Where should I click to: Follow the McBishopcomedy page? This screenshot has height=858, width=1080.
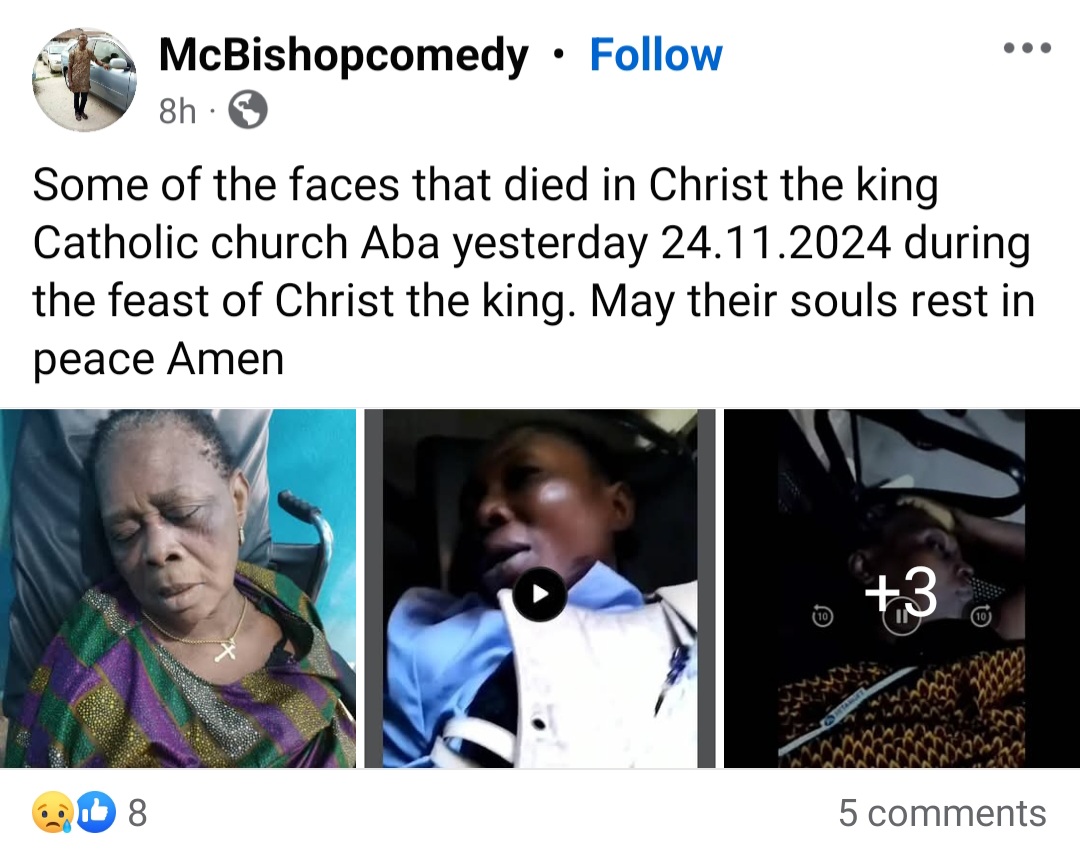(x=655, y=55)
